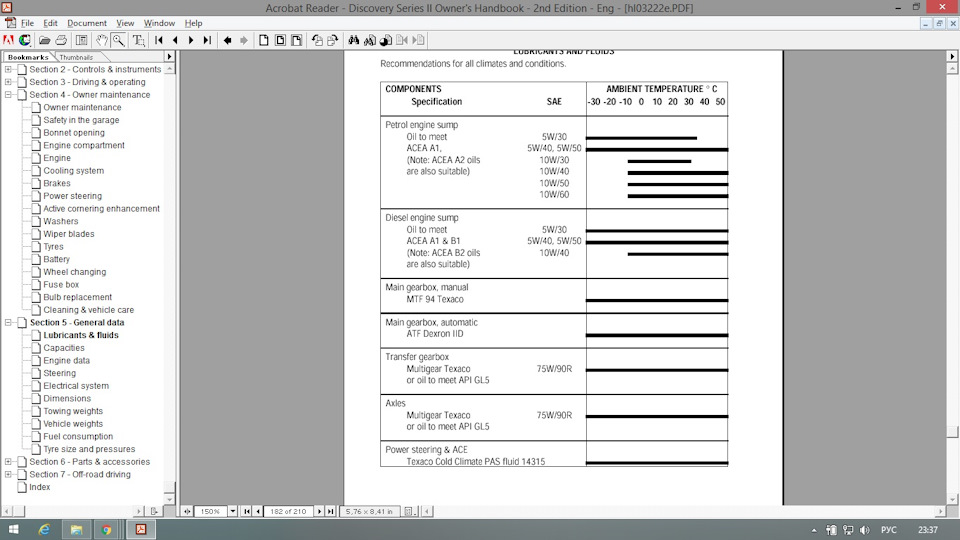
Task: Open Find with binoculars icon
Action: [x=353, y=40]
